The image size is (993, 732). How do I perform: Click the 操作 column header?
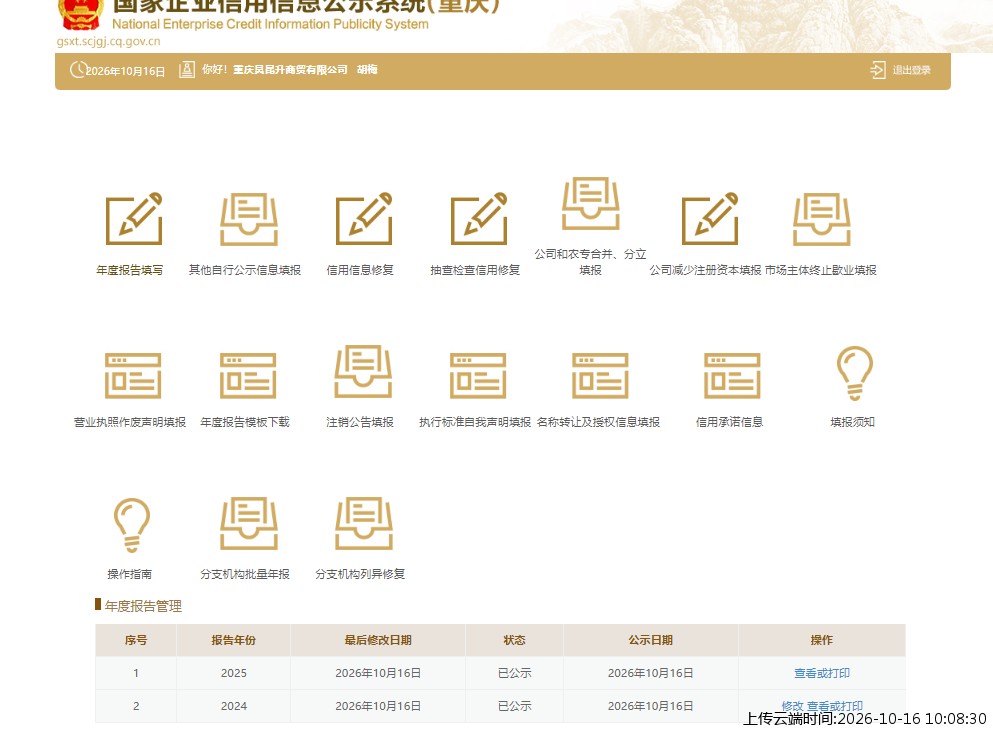821,640
